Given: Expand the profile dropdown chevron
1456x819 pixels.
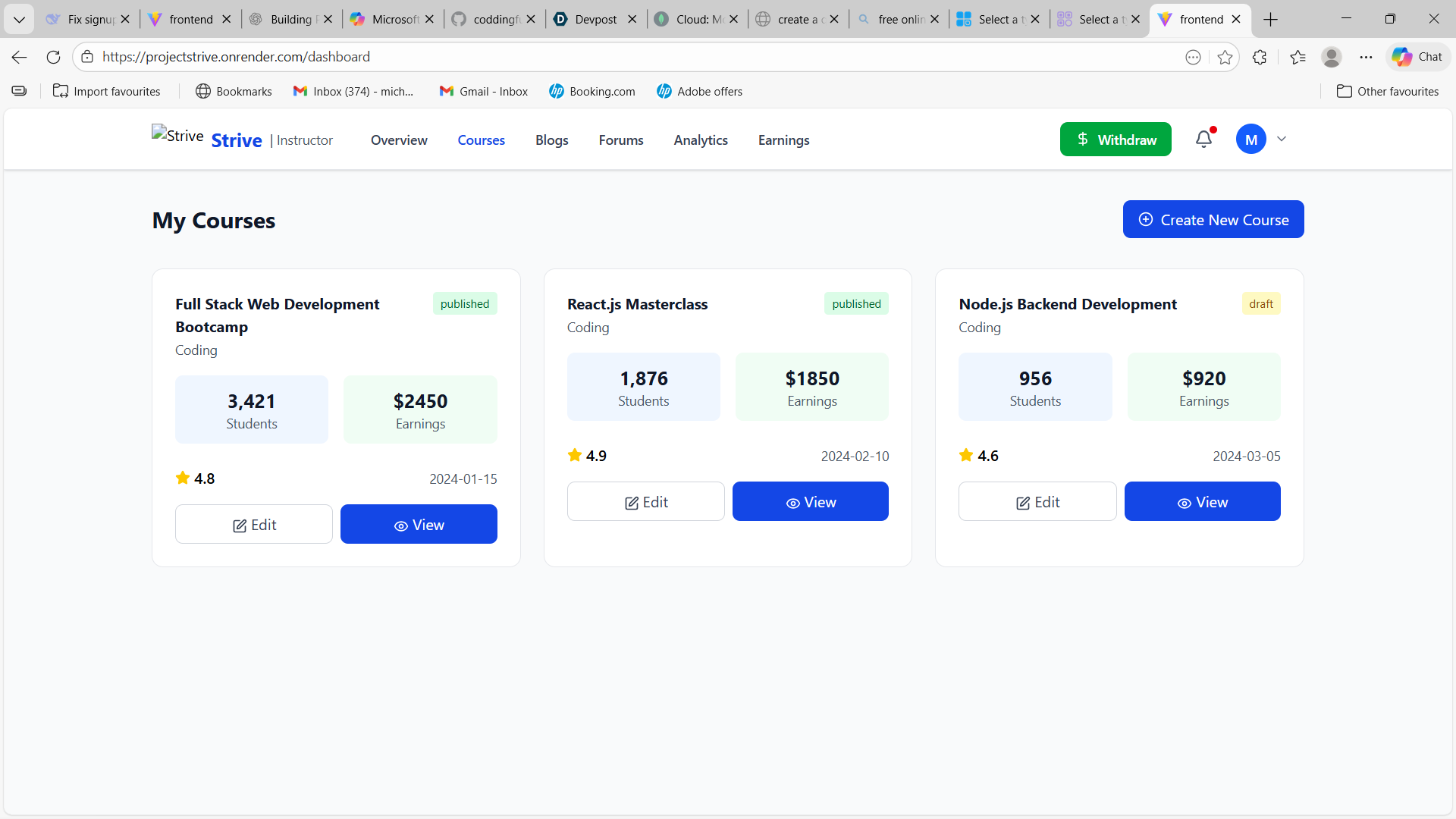Looking at the screenshot, I should coord(1282,140).
